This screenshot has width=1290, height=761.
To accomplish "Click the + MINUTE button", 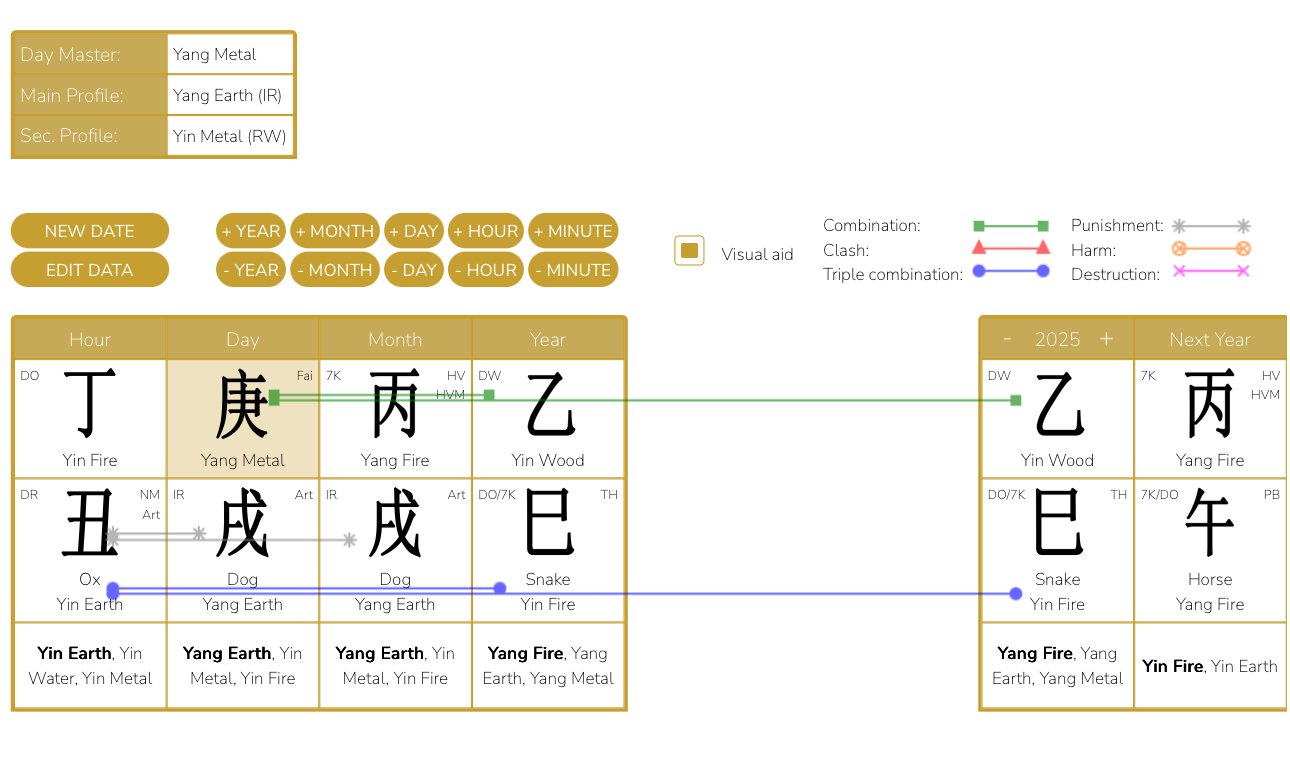I will tap(573, 231).
